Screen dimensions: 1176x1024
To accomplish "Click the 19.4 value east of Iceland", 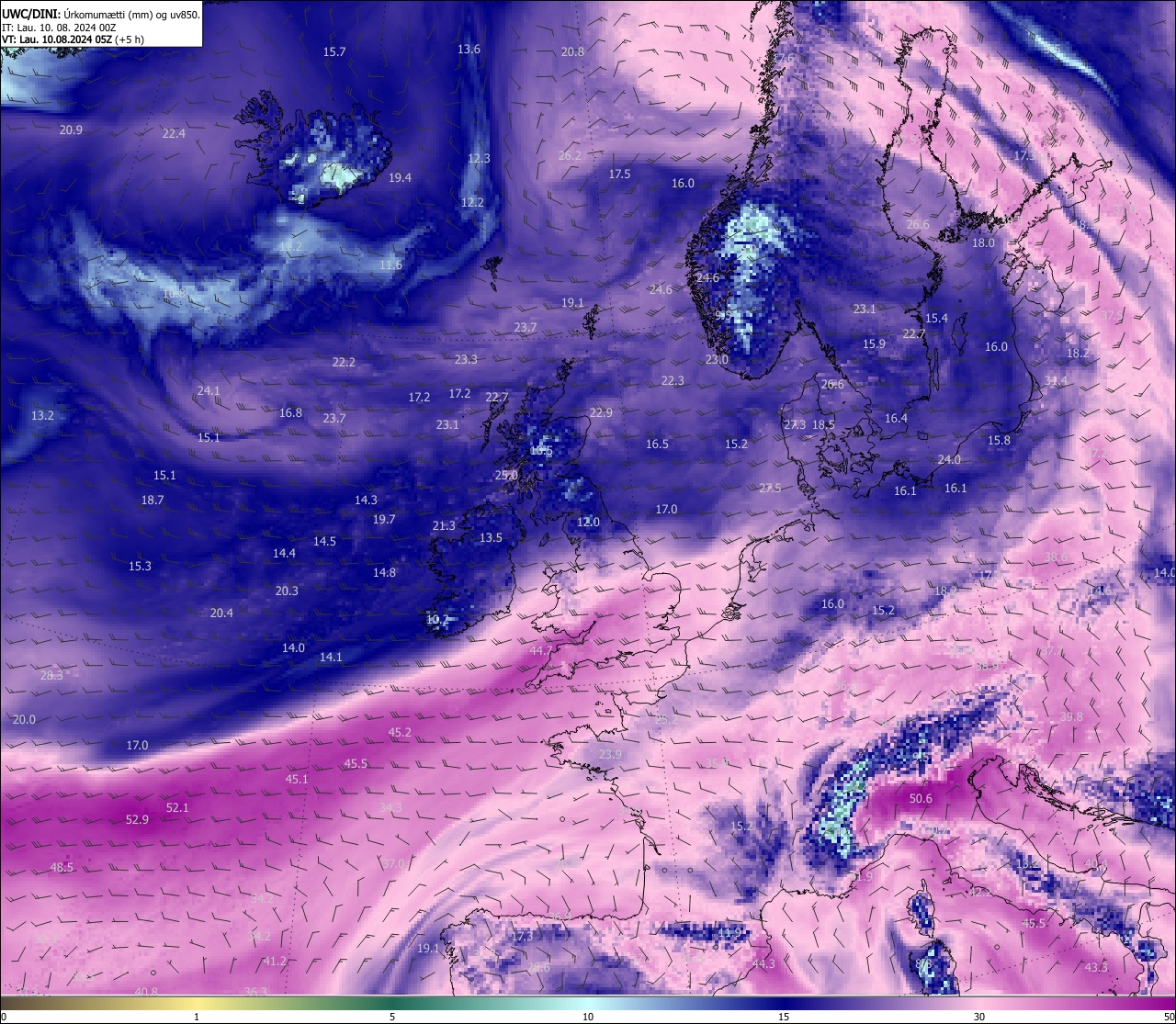I will (x=400, y=178).
